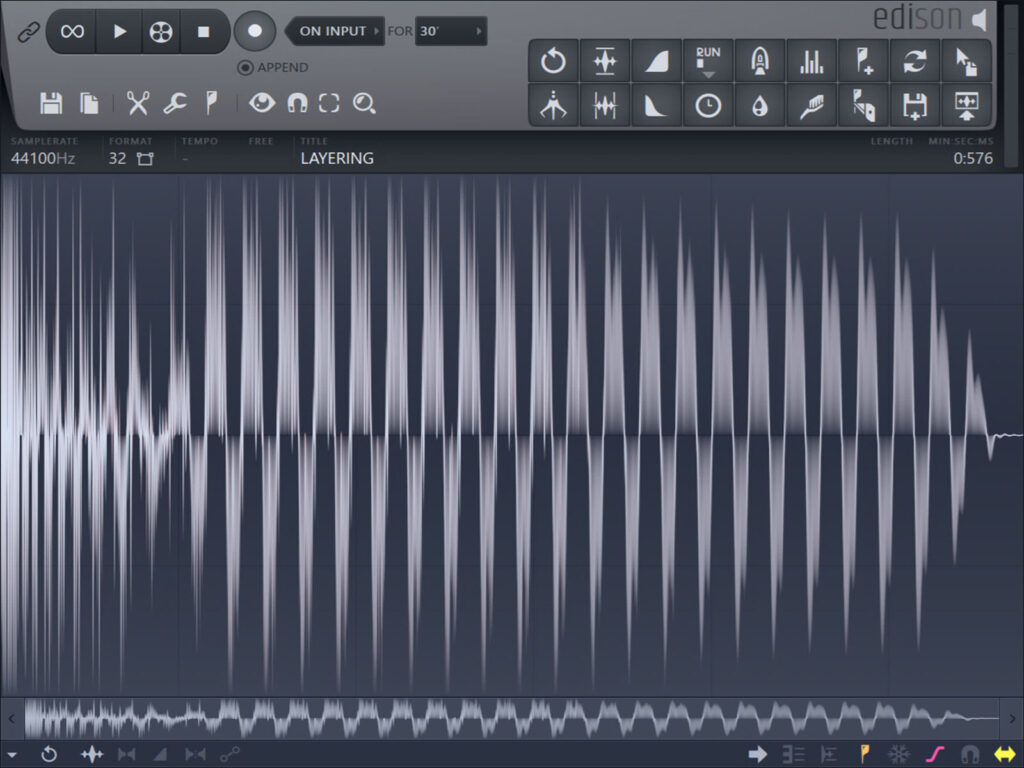Open the eye View menu
The height and width of the screenshot is (768, 1024).
[x=262, y=103]
